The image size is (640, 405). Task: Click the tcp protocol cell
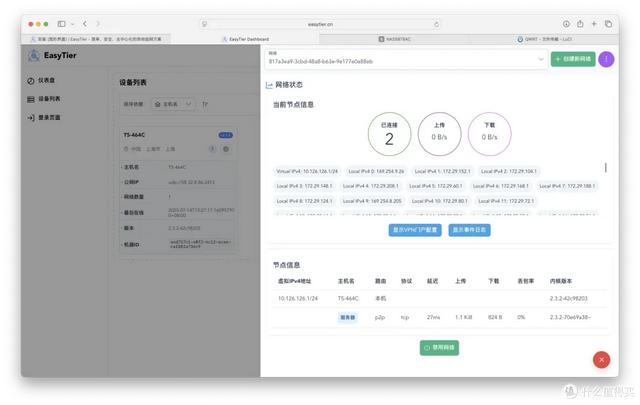pos(404,318)
